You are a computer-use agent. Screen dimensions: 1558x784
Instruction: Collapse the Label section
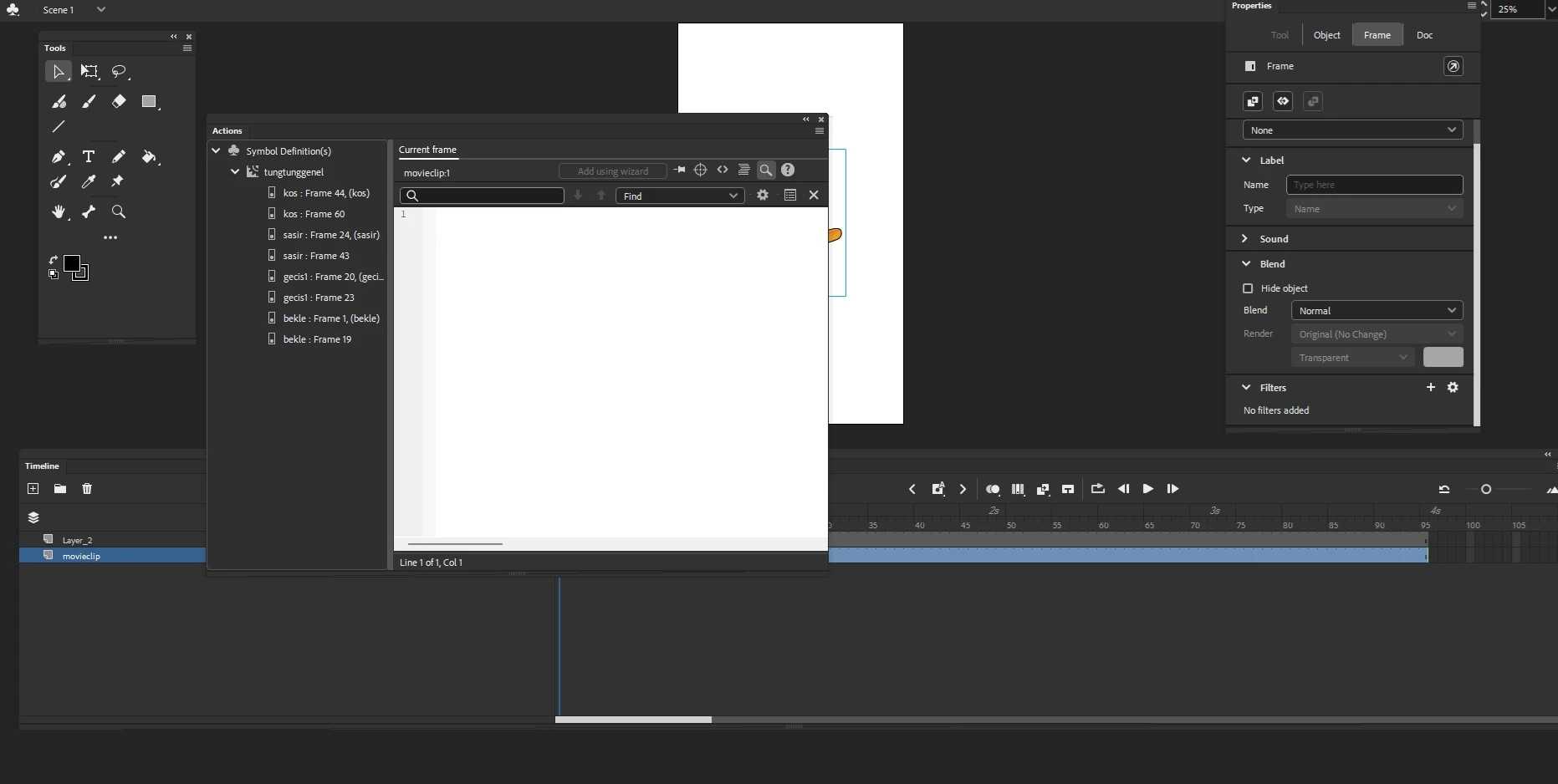tap(1246, 160)
